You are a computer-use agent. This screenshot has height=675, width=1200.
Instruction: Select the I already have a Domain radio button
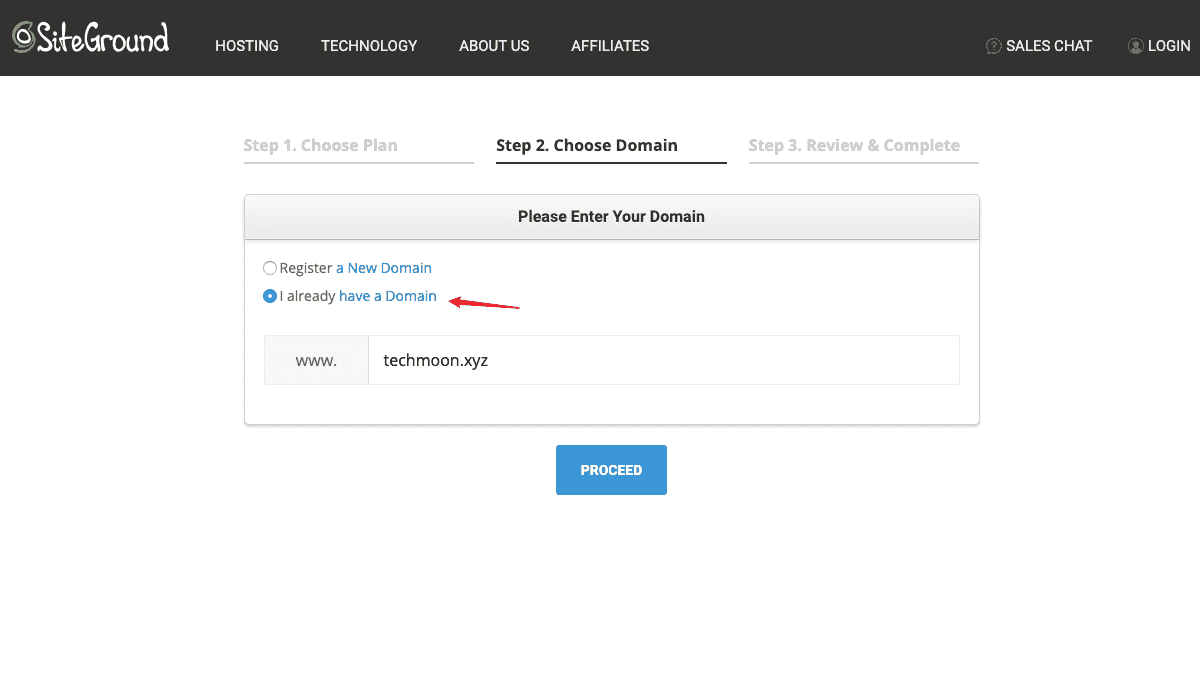270,296
